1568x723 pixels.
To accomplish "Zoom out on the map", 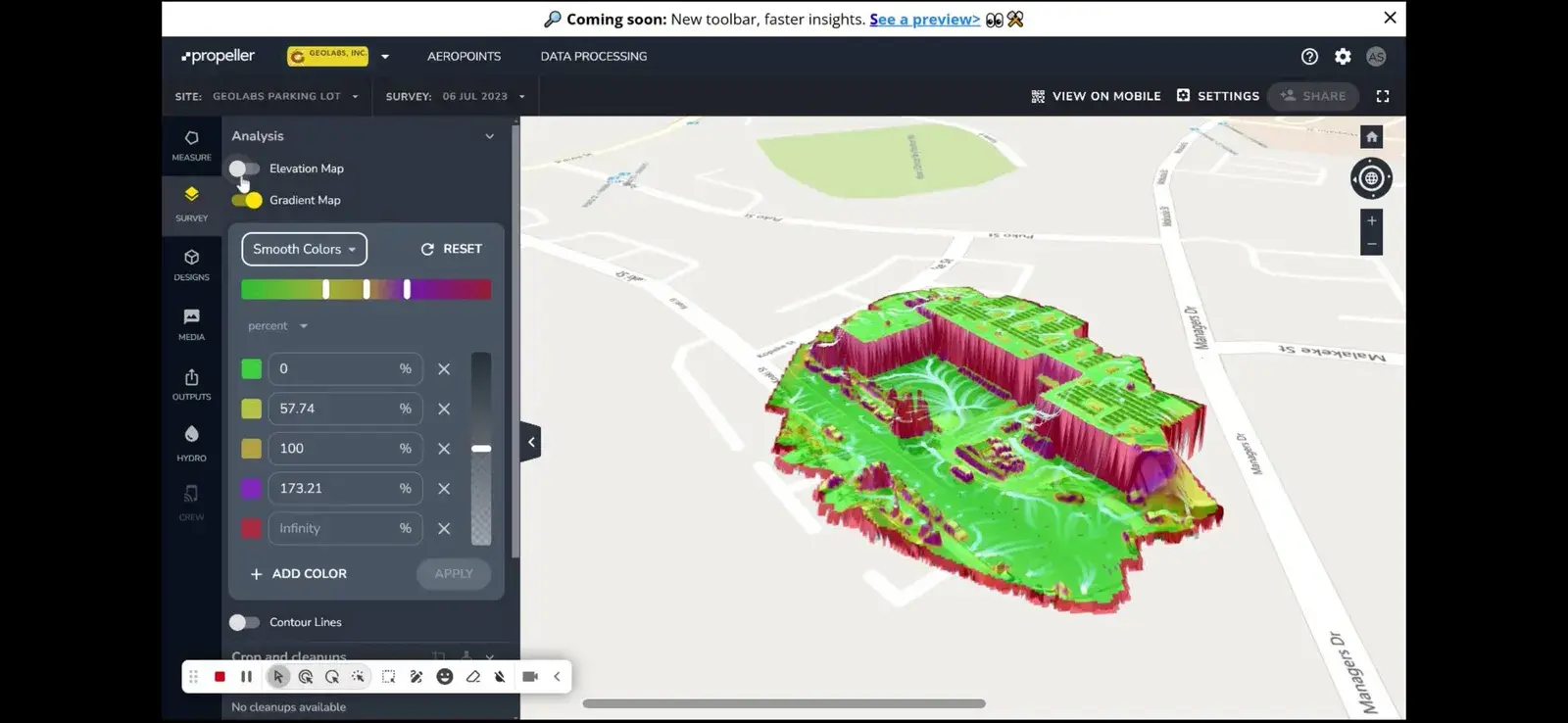I will [x=1372, y=244].
